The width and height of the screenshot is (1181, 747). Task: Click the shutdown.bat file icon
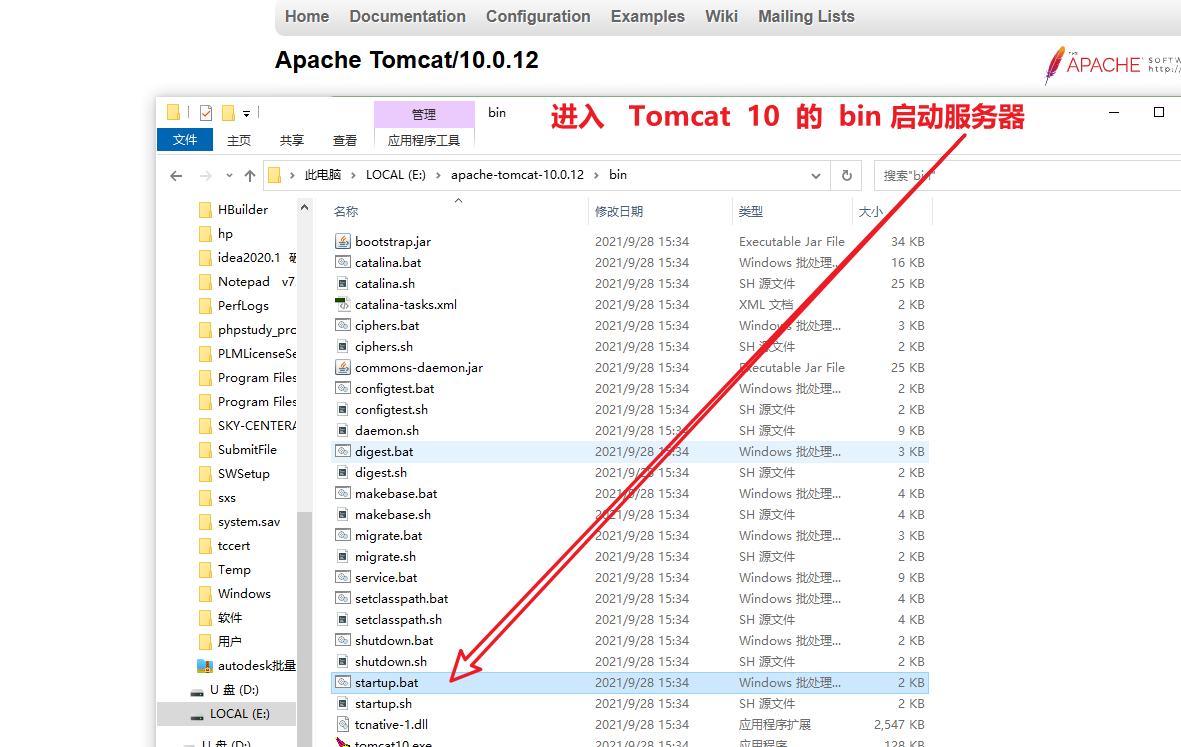click(x=343, y=640)
